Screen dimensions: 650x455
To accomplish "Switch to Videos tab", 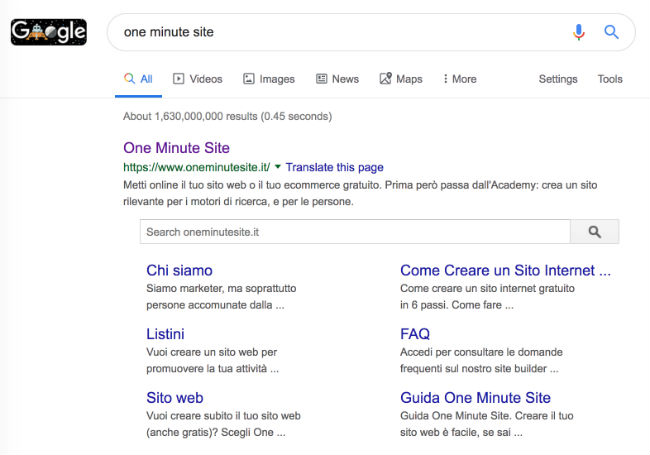I will (x=198, y=79).
